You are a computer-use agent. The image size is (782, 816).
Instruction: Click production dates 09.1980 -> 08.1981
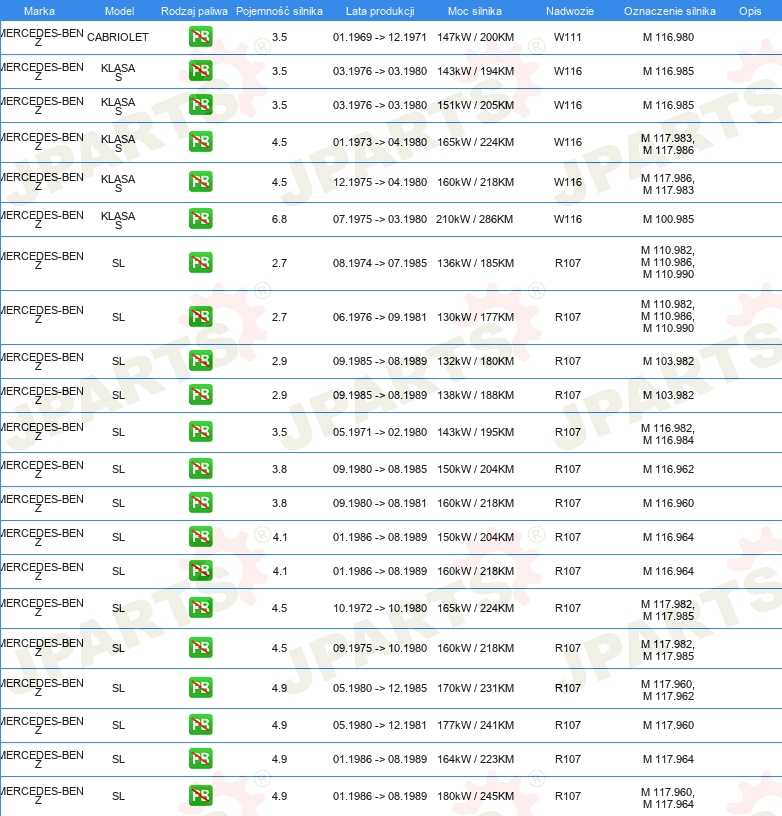[380, 503]
